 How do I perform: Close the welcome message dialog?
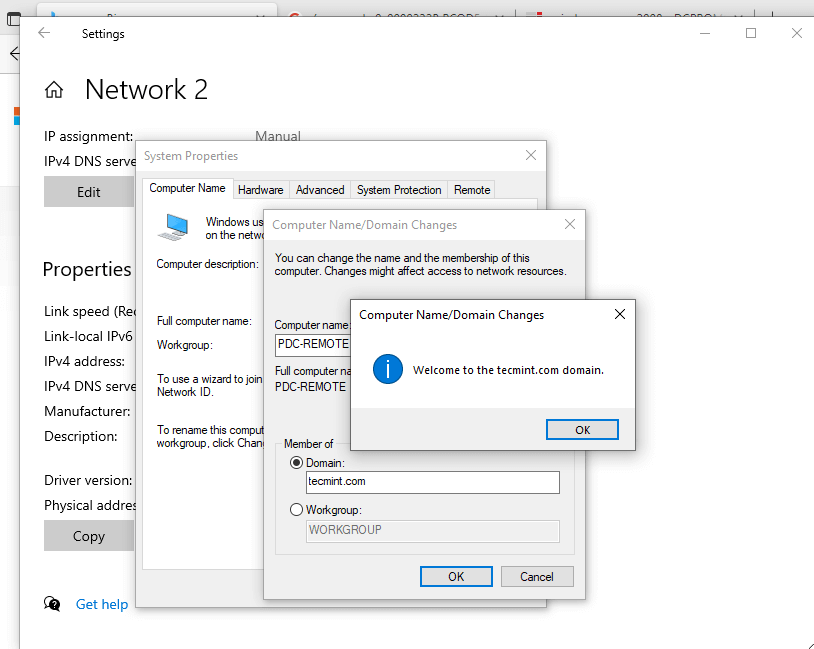(x=619, y=314)
